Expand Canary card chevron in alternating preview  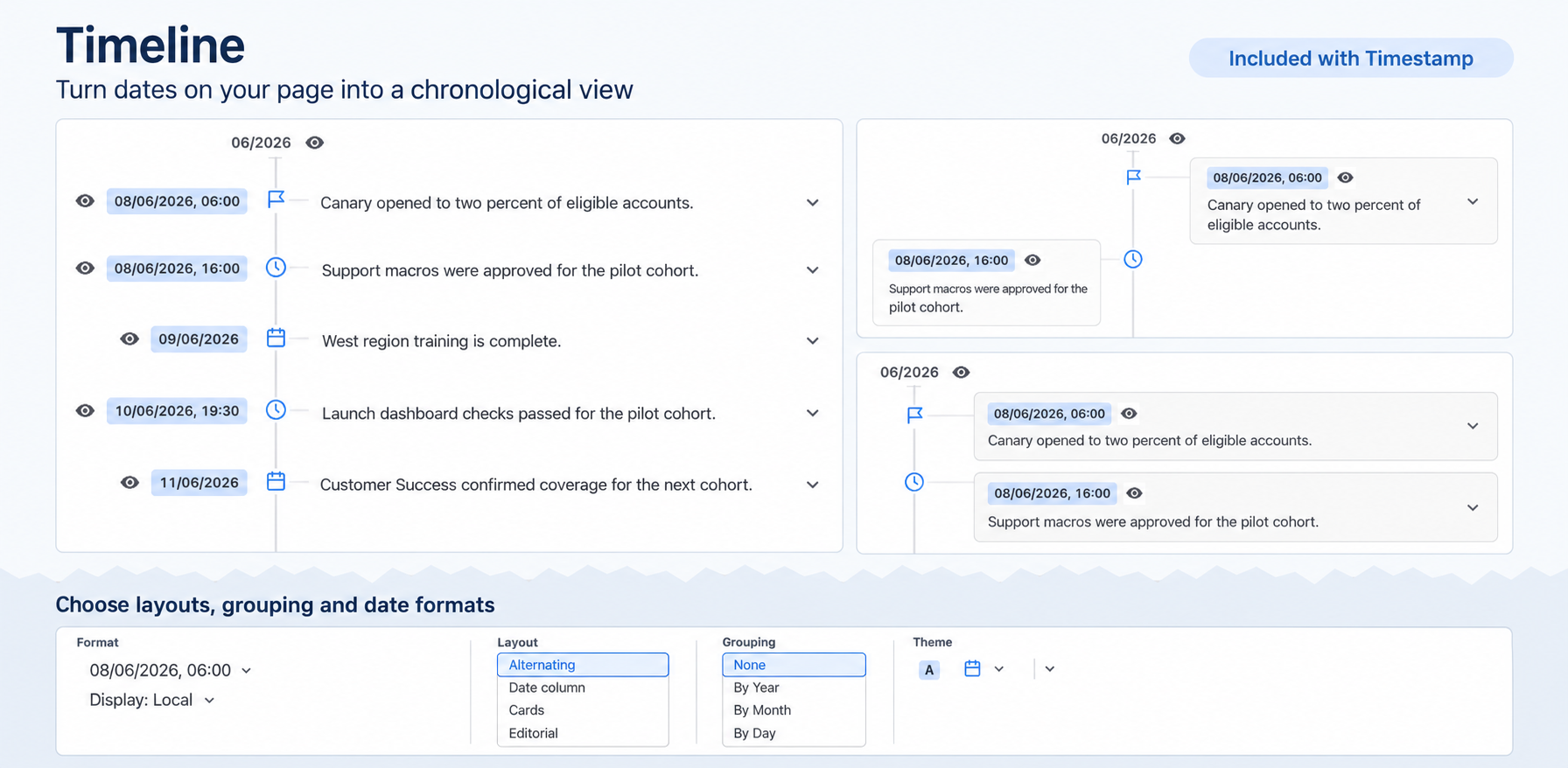pyautogui.click(x=1473, y=202)
